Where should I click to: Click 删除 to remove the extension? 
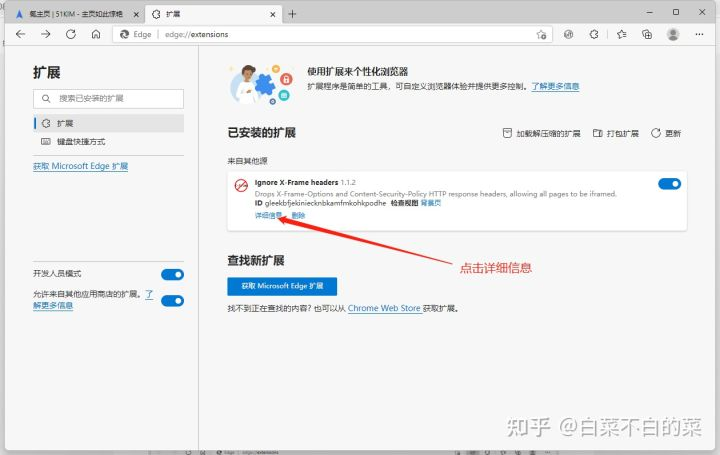click(298, 215)
